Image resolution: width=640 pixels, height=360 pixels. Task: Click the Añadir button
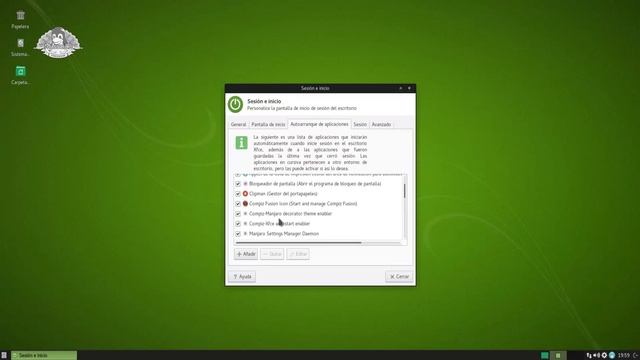click(246, 254)
